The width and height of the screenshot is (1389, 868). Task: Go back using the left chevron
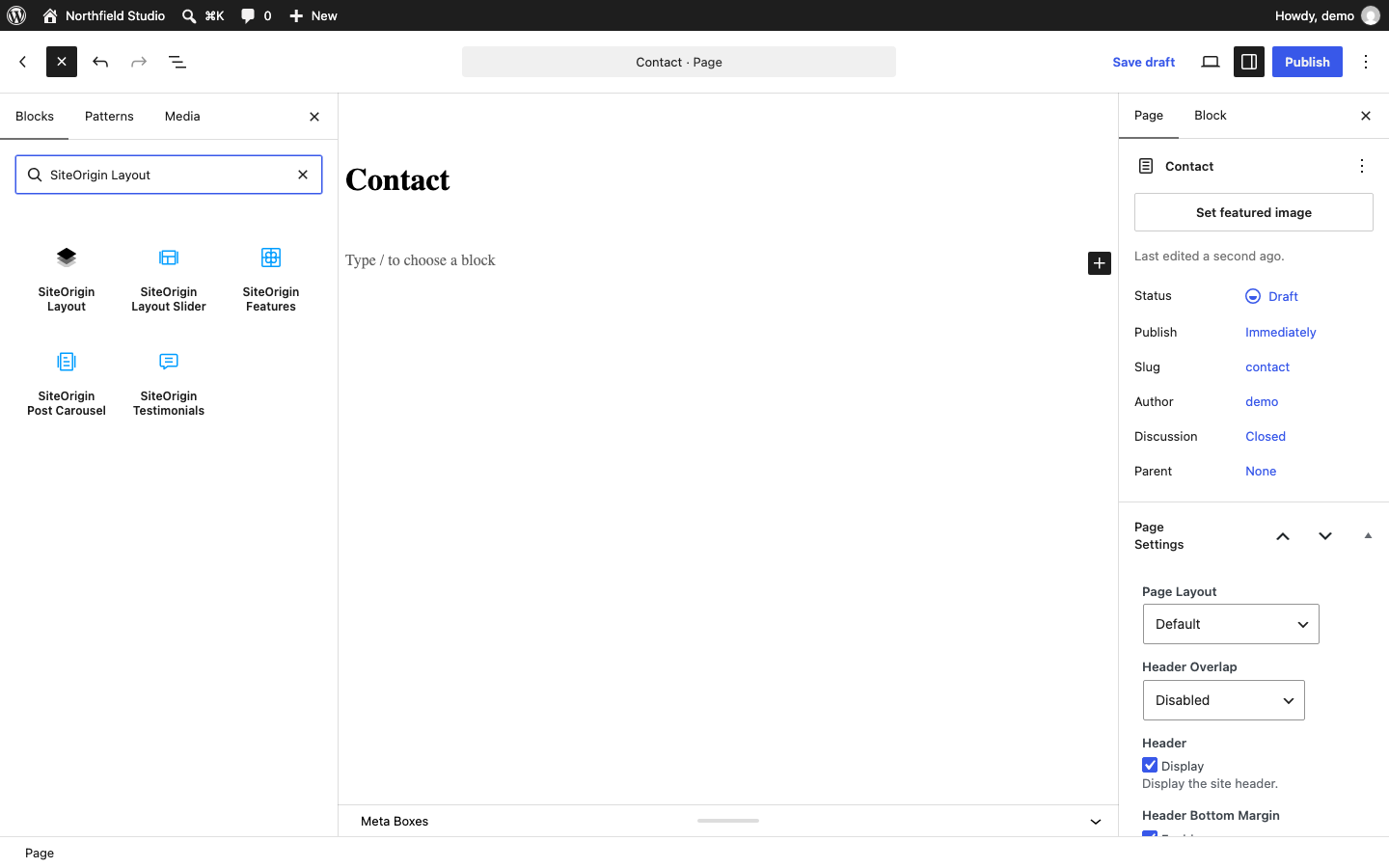[23, 62]
